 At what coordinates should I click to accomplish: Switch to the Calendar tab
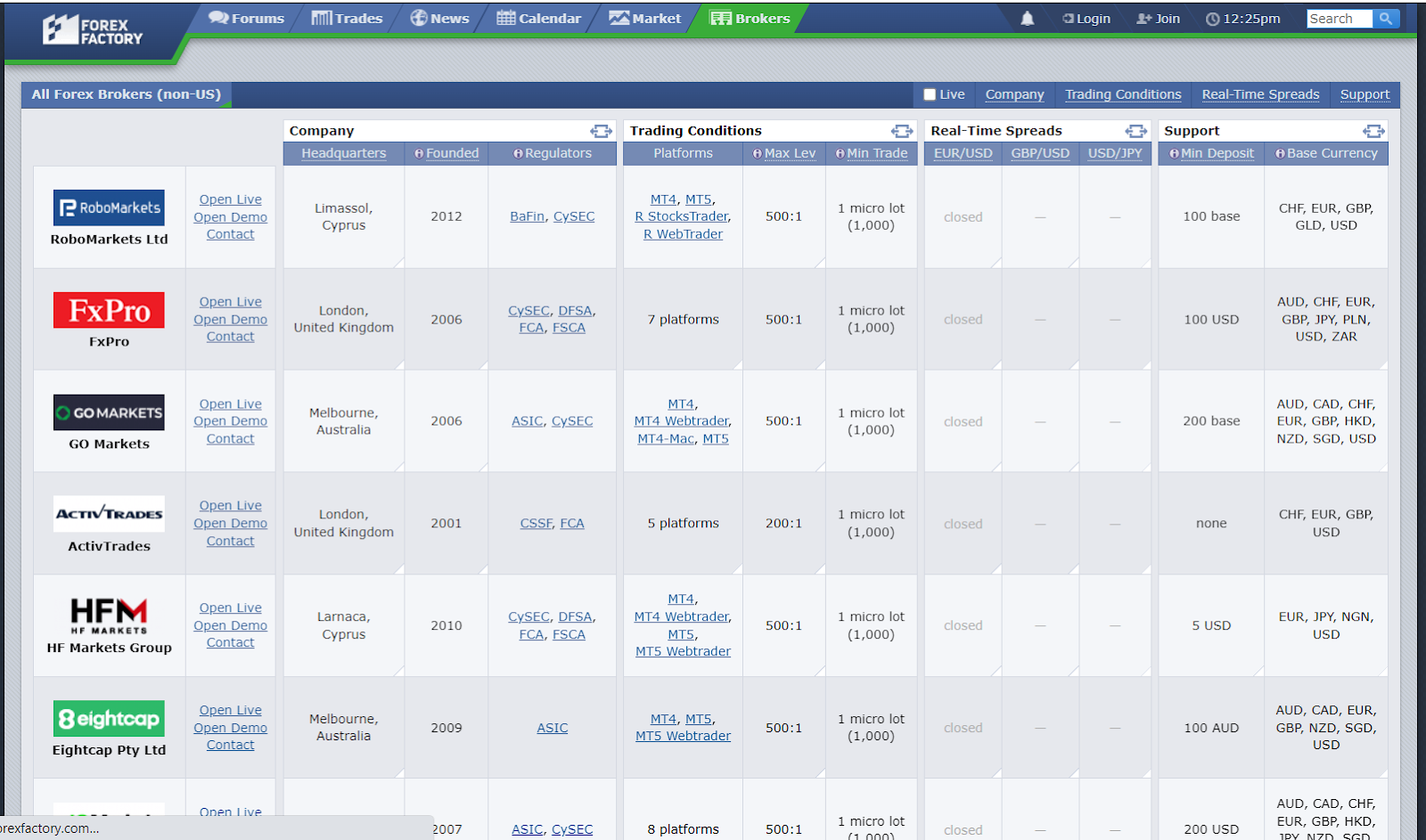pos(538,19)
